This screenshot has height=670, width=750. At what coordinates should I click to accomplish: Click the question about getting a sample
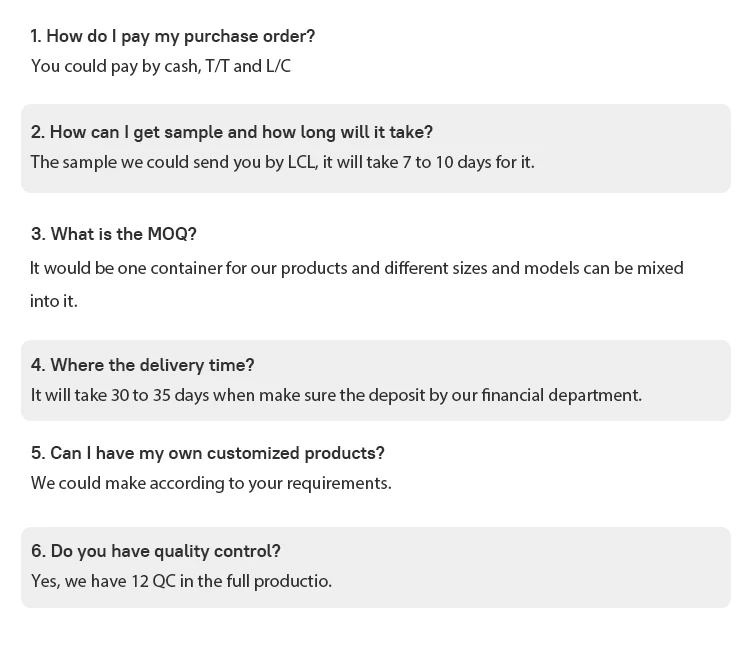click(232, 132)
